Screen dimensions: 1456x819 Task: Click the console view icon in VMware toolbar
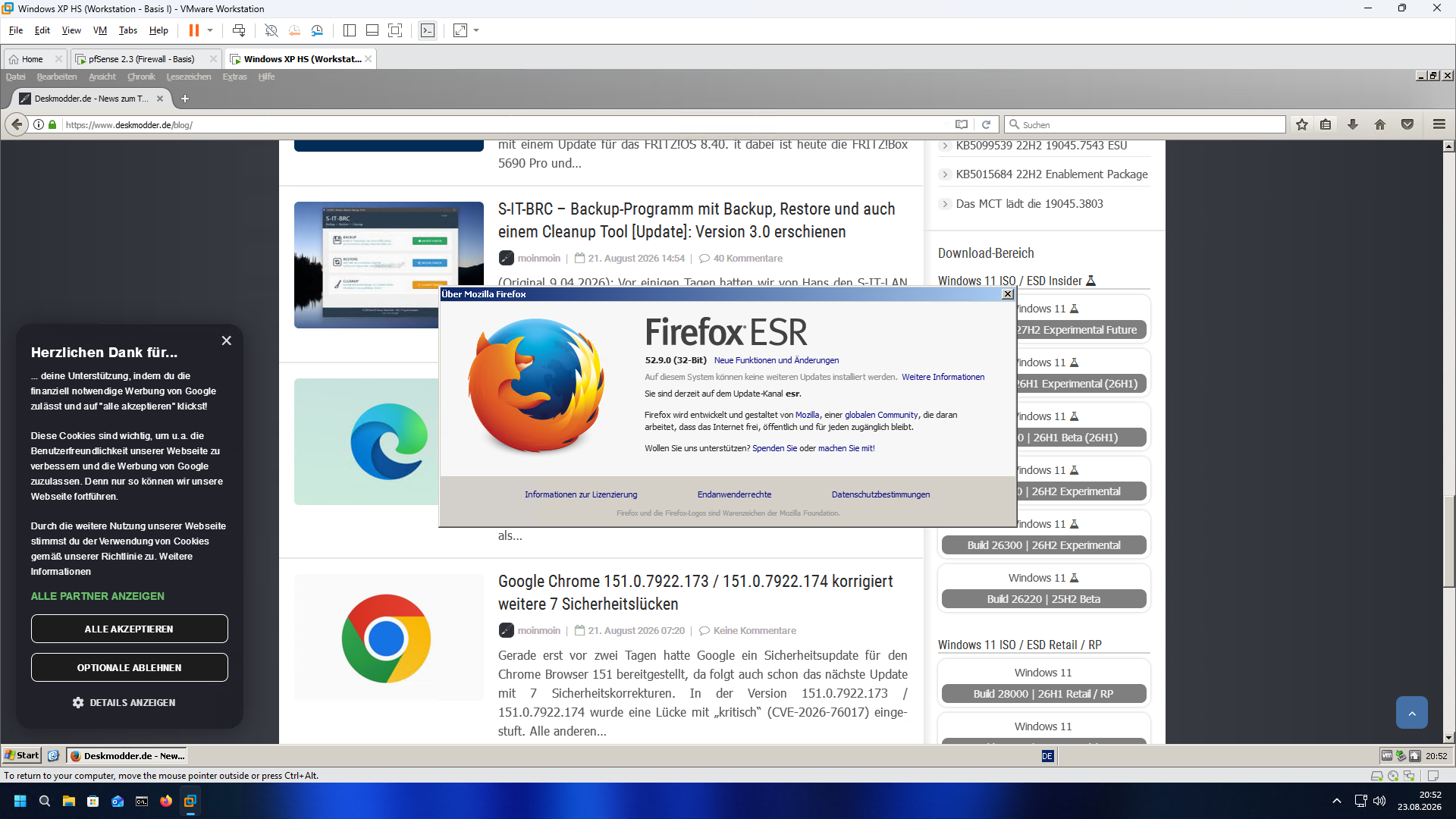pyautogui.click(x=428, y=30)
